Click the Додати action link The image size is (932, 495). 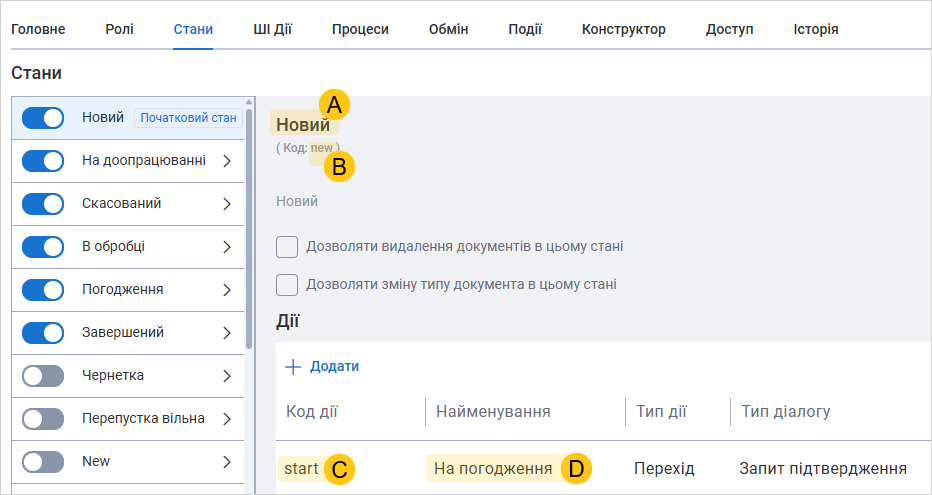point(335,367)
